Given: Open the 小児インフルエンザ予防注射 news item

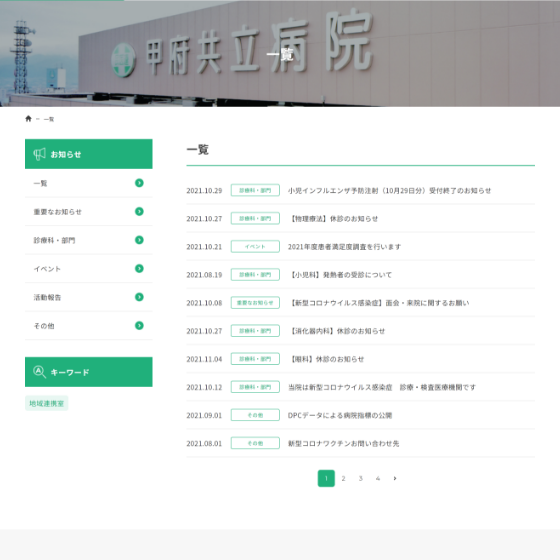Looking at the screenshot, I should [389, 191].
